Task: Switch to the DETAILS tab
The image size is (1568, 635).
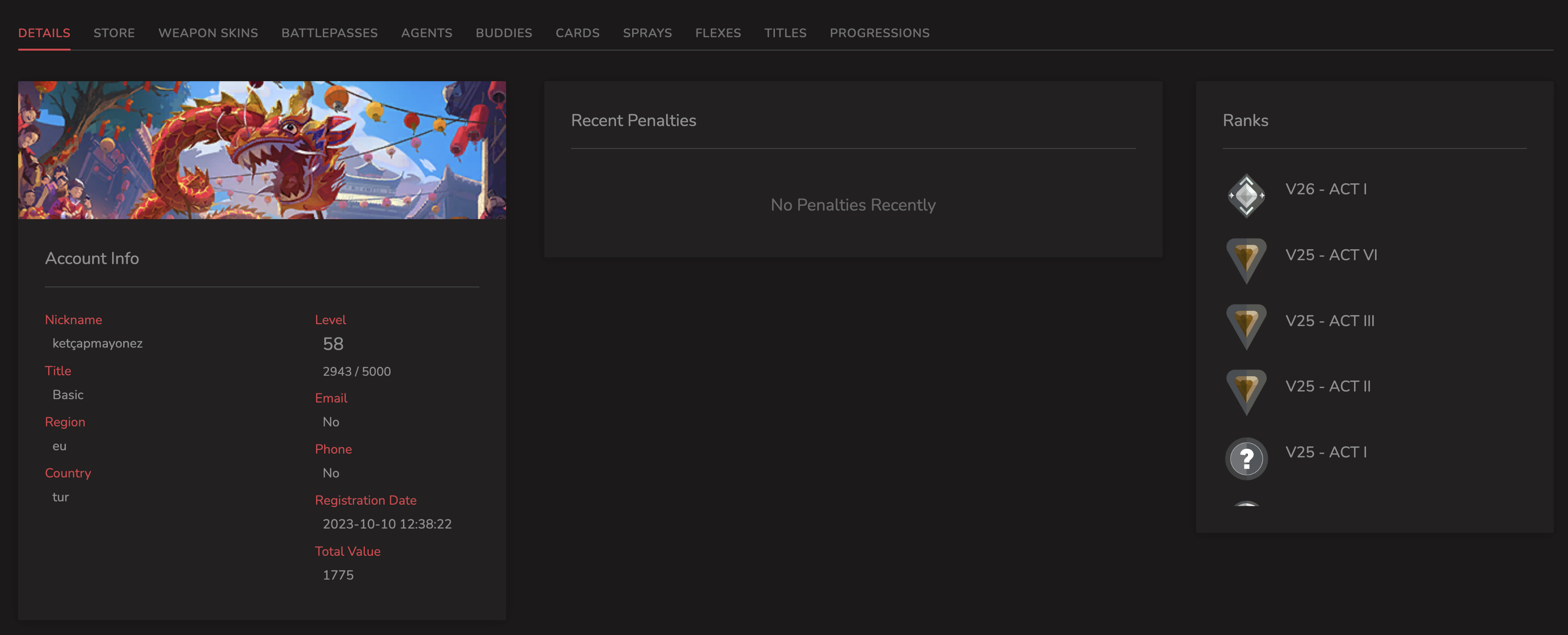Action: click(44, 33)
